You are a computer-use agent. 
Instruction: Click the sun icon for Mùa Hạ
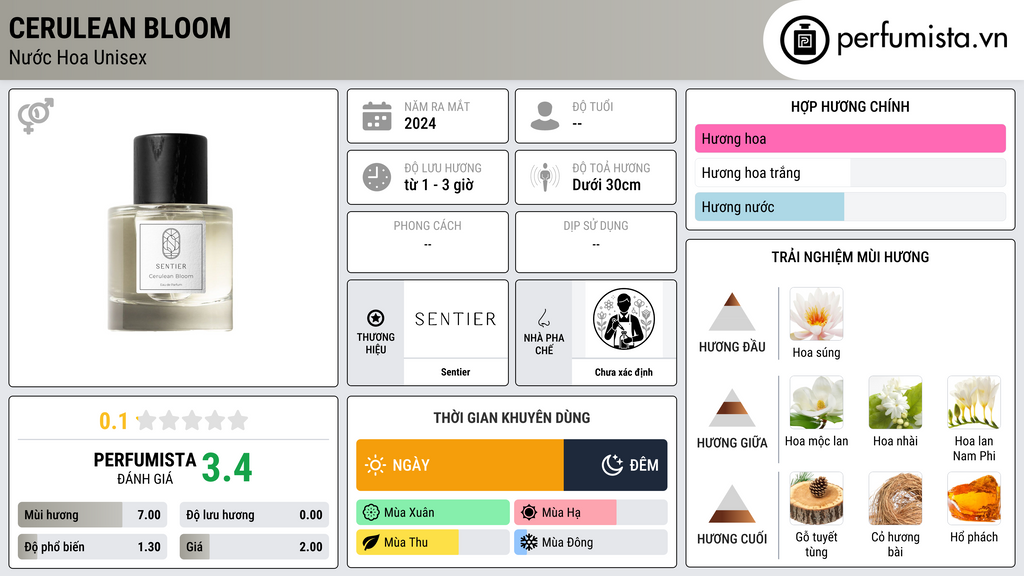click(x=529, y=513)
